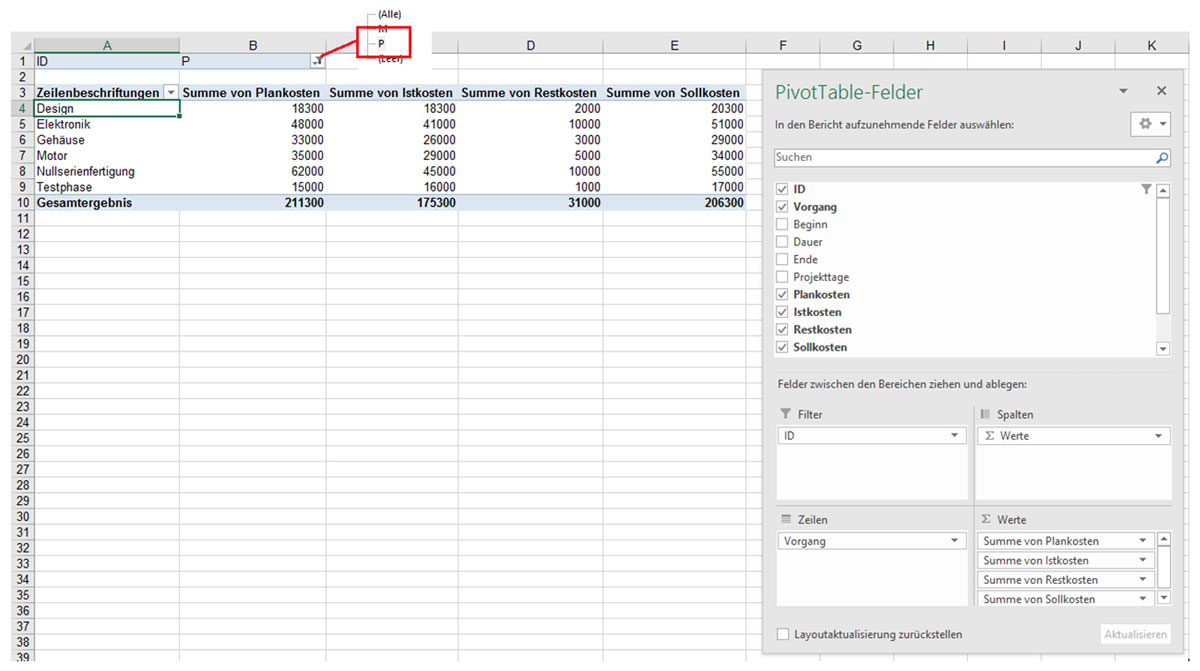
Task: Open the gear tools menu in PivotTable-Felder
Action: pos(1148,124)
